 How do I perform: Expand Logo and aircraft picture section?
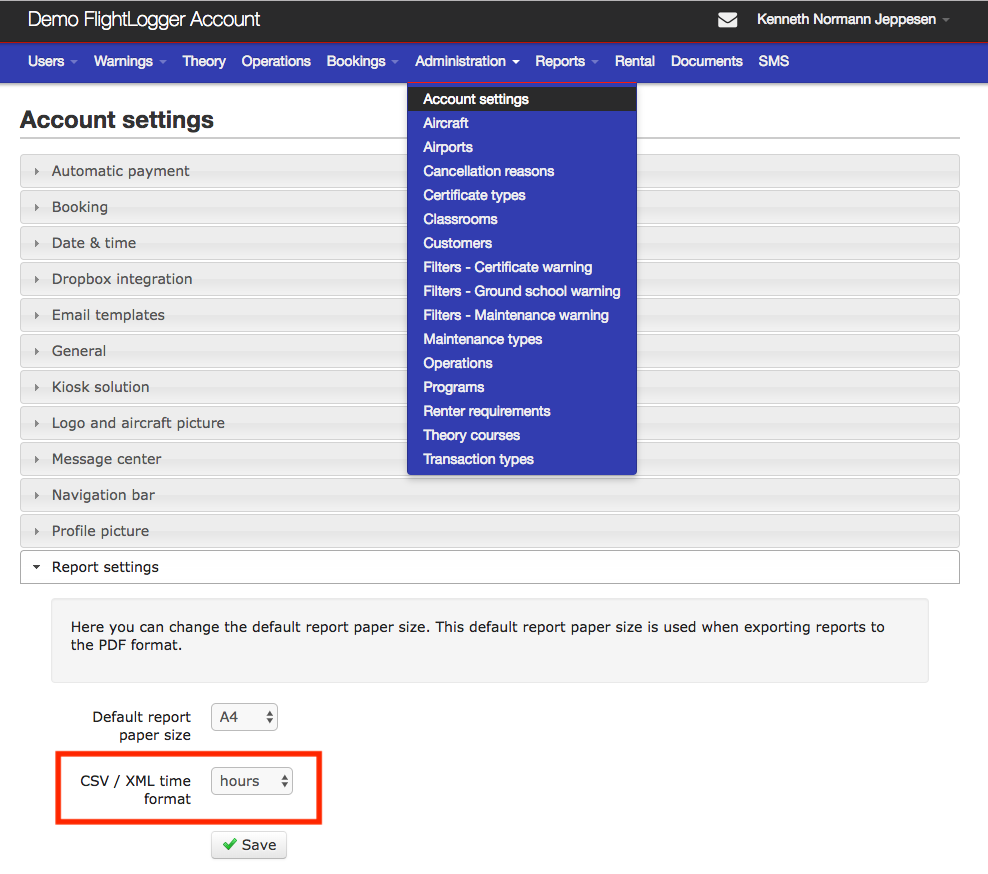click(x=214, y=422)
